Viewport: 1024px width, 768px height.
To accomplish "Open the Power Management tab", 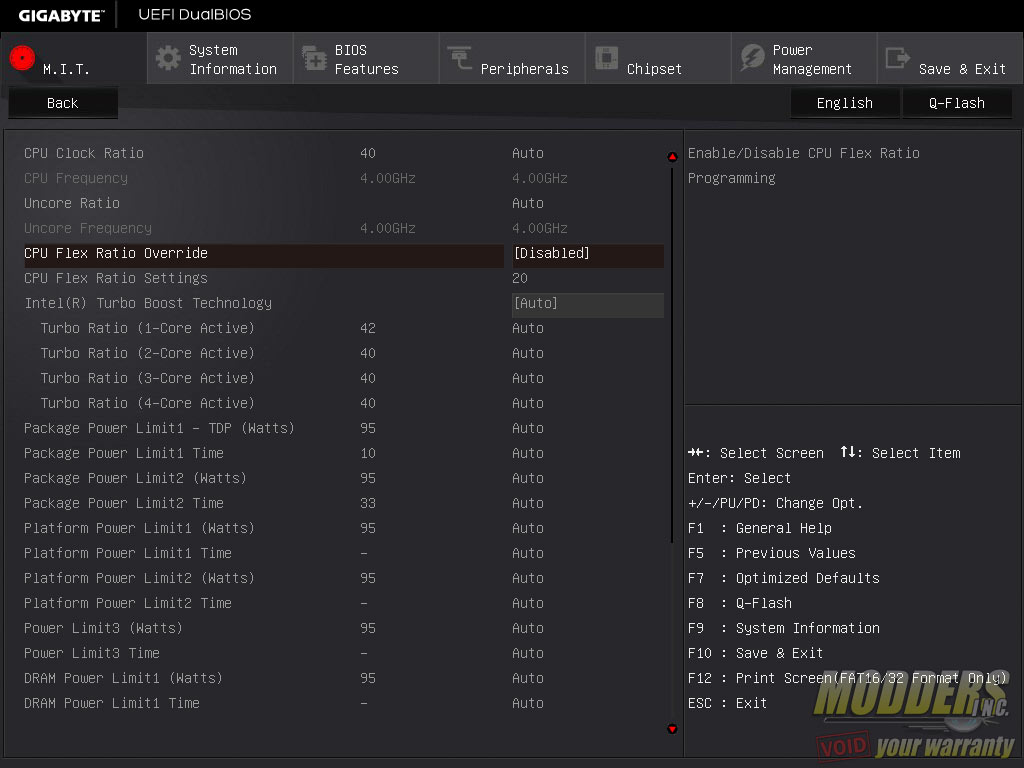I will 804,59.
